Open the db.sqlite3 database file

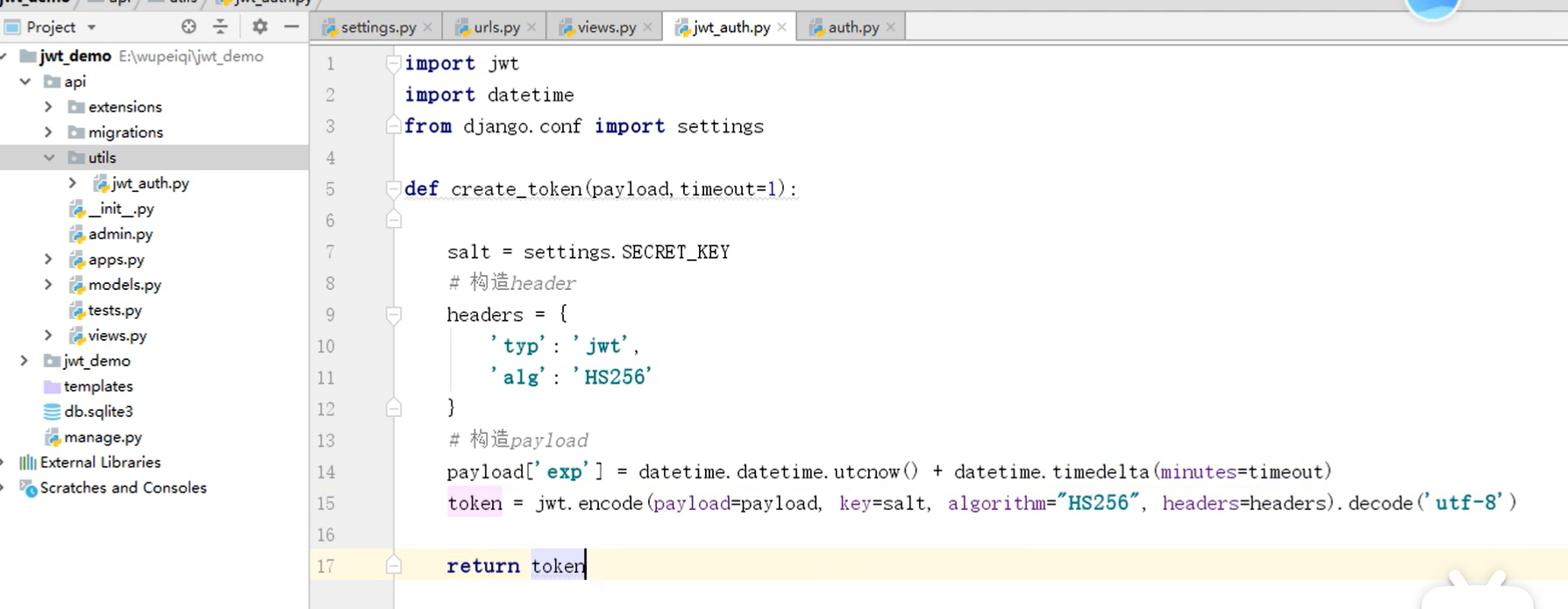(97, 411)
